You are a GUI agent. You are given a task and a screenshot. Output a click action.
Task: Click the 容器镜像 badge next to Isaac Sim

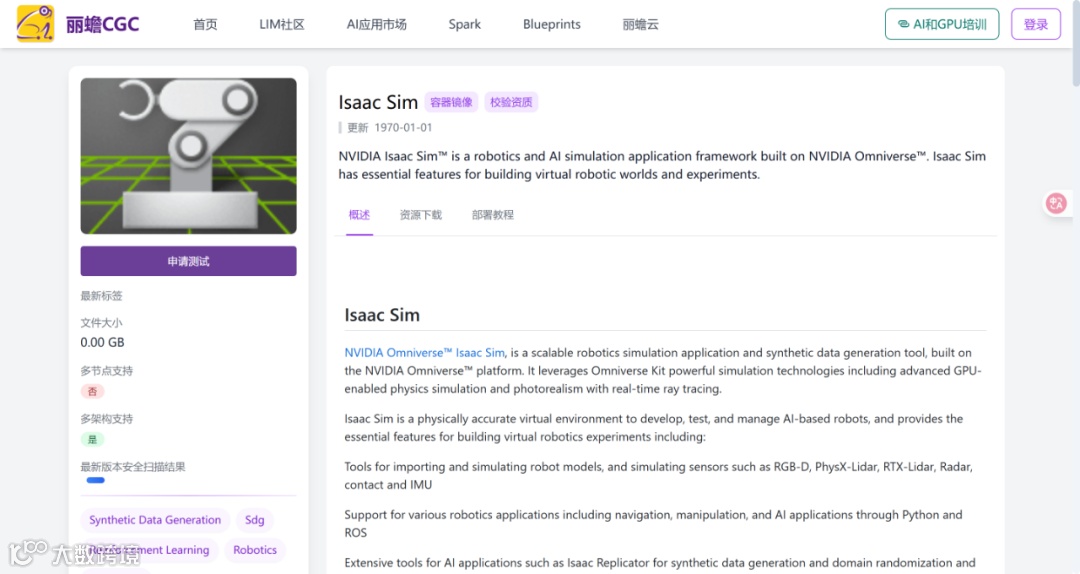(x=451, y=103)
